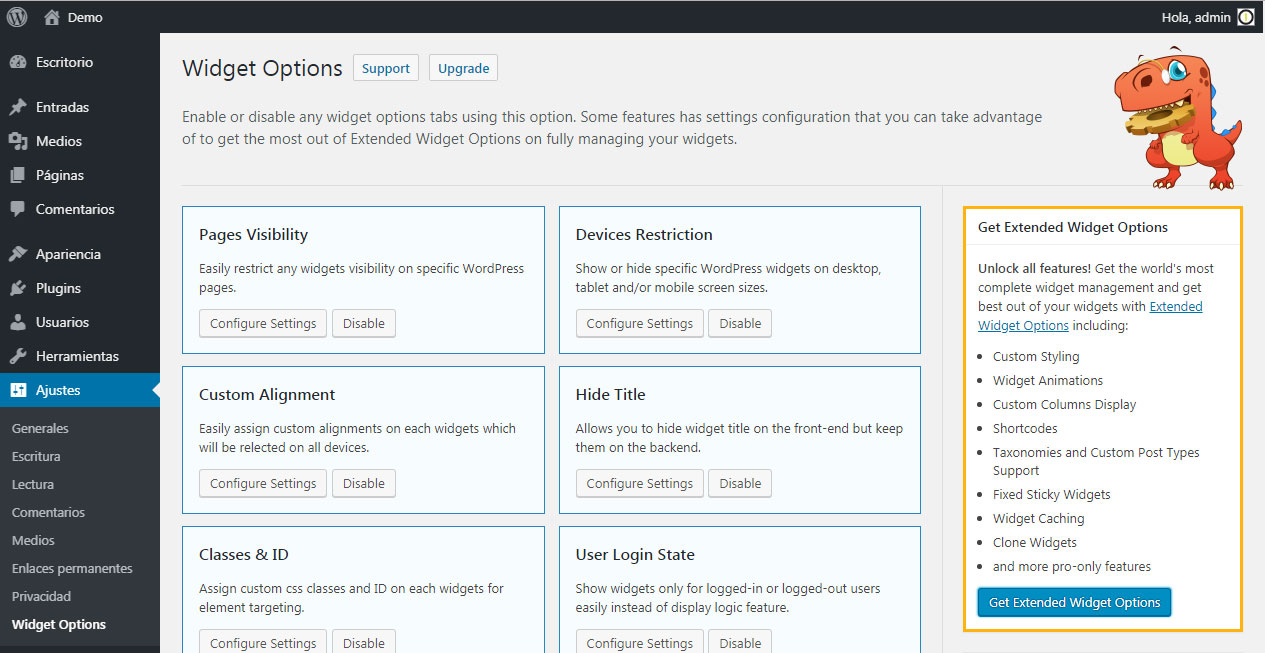Viewport: 1265px width, 653px height.
Task: Click the Entradas pin icon
Action: [x=18, y=107]
